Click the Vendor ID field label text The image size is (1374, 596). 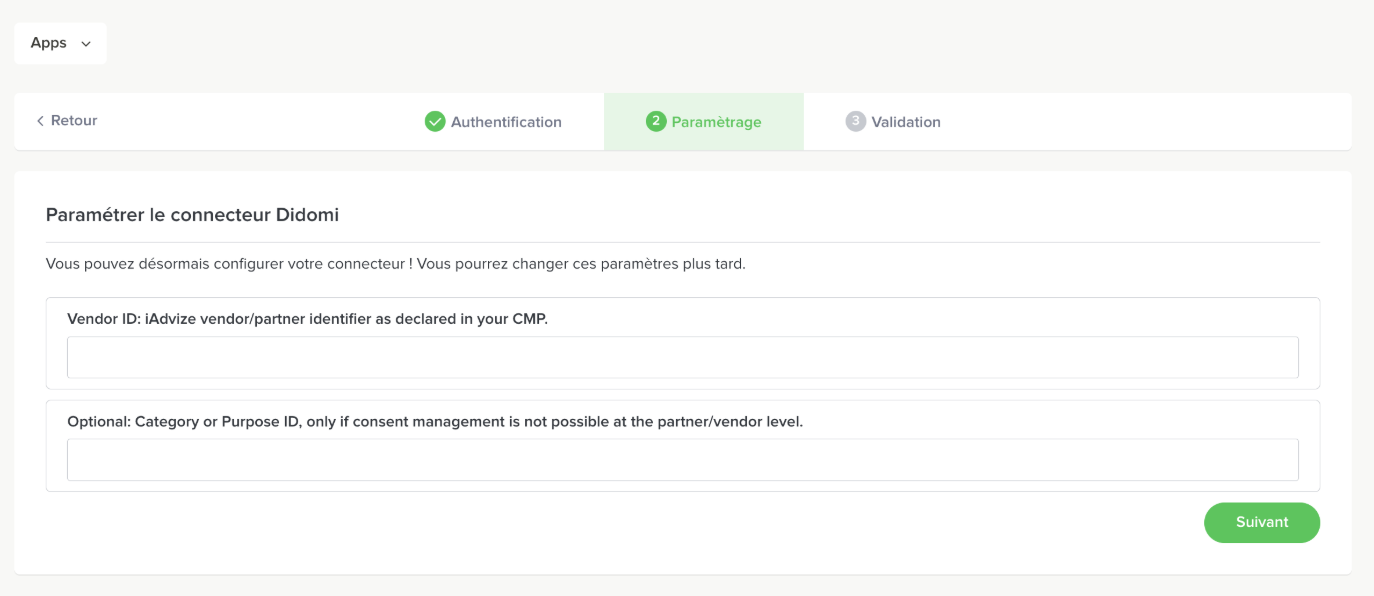click(307, 319)
